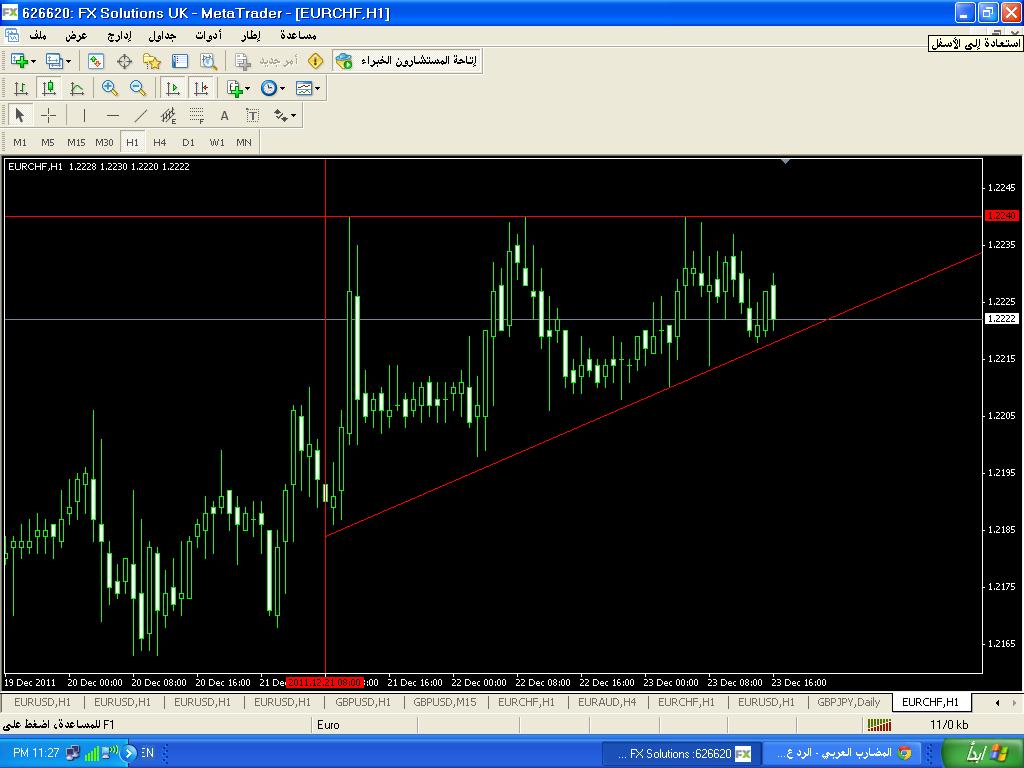This screenshot has height=768, width=1024.
Task: Switch to M30 timeframe
Action: coord(104,142)
